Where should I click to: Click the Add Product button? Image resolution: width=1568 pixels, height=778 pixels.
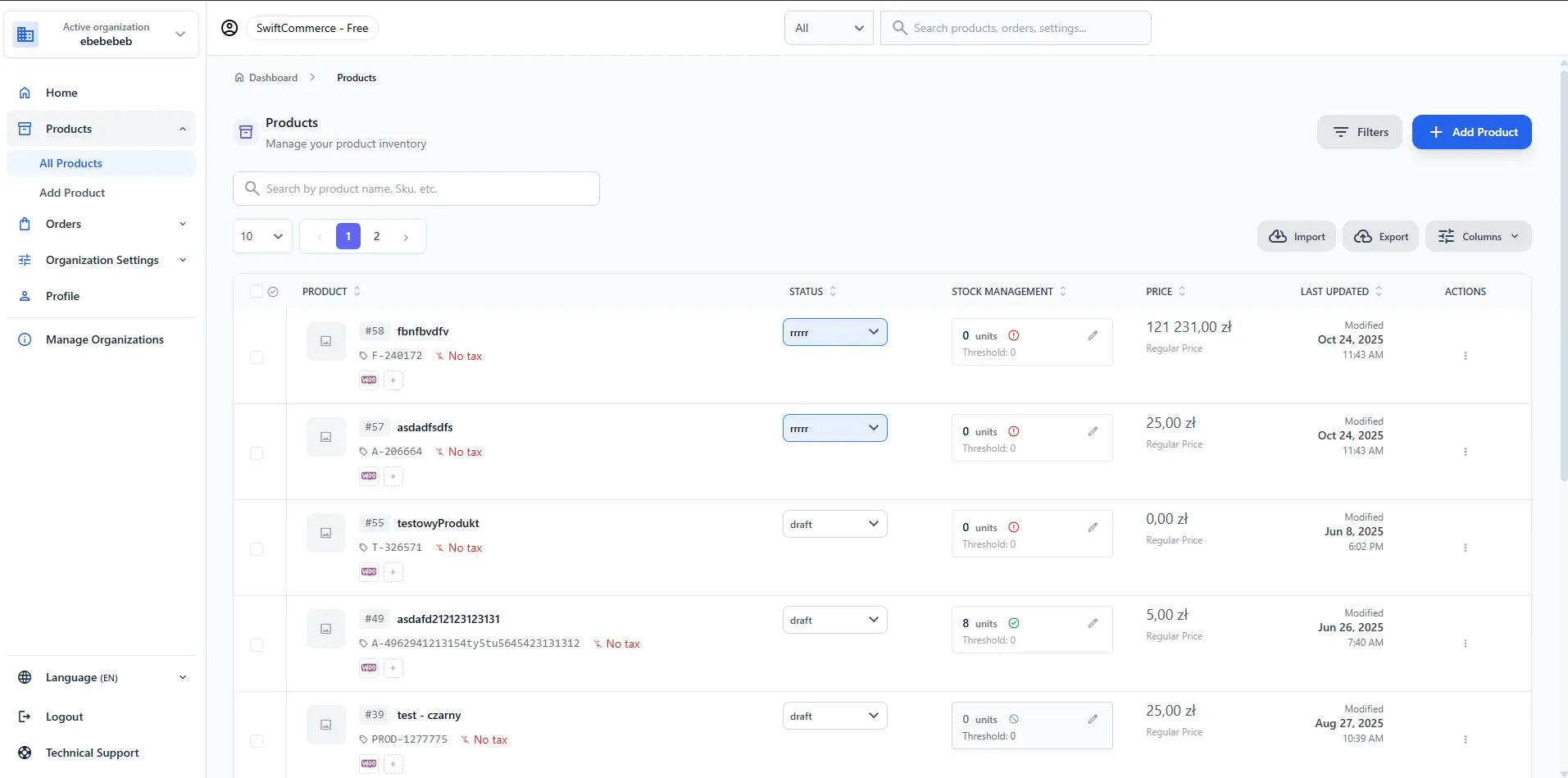1470,131
